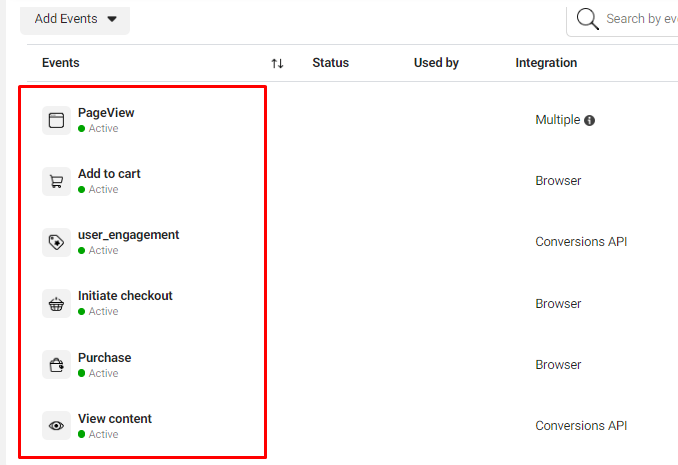This screenshot has width=678, height=465.
Task: Open the View content event name
Action: point(115,419)
